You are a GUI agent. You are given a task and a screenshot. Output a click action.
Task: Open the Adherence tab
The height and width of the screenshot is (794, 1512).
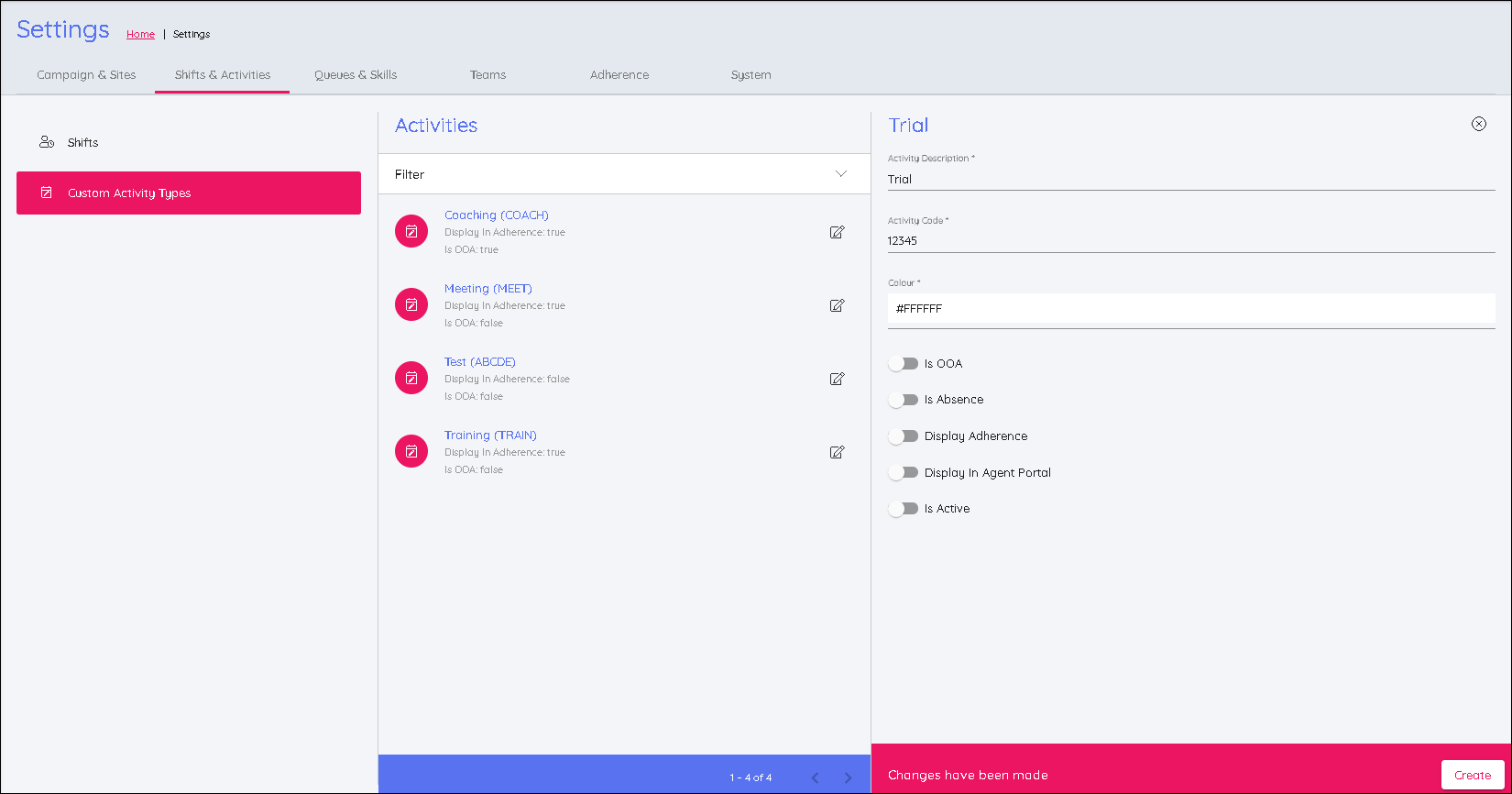click(x=619, y=75)
